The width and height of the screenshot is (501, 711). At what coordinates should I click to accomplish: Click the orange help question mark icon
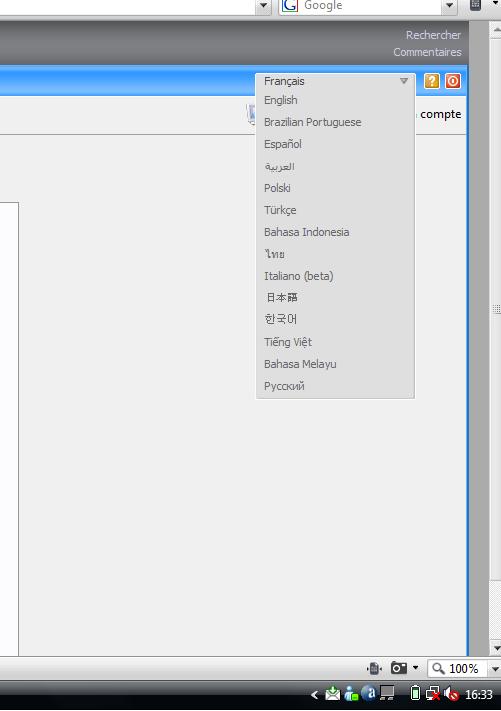pos(431,81)
